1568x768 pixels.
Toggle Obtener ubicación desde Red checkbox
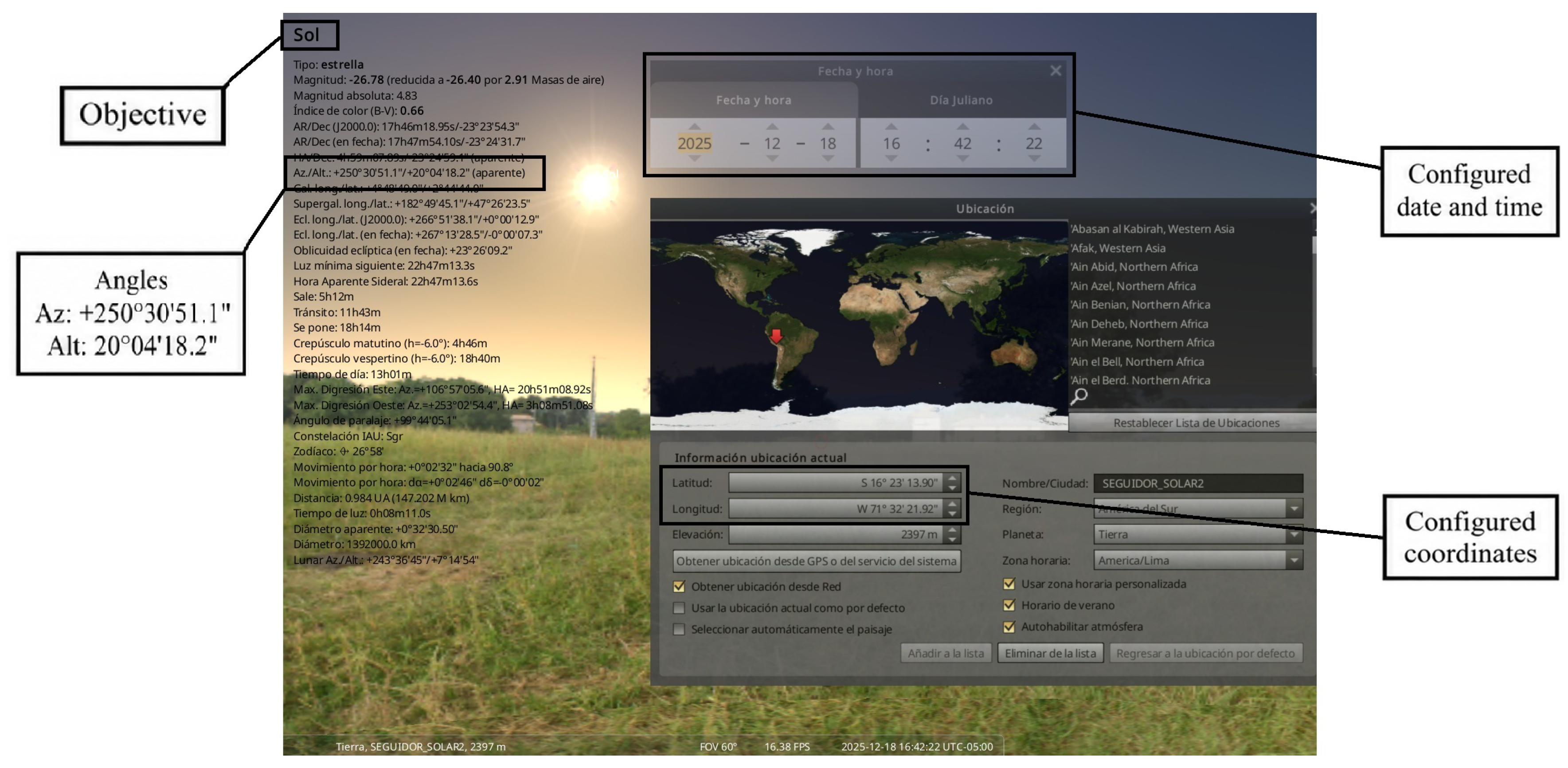(x=679, y=587)
